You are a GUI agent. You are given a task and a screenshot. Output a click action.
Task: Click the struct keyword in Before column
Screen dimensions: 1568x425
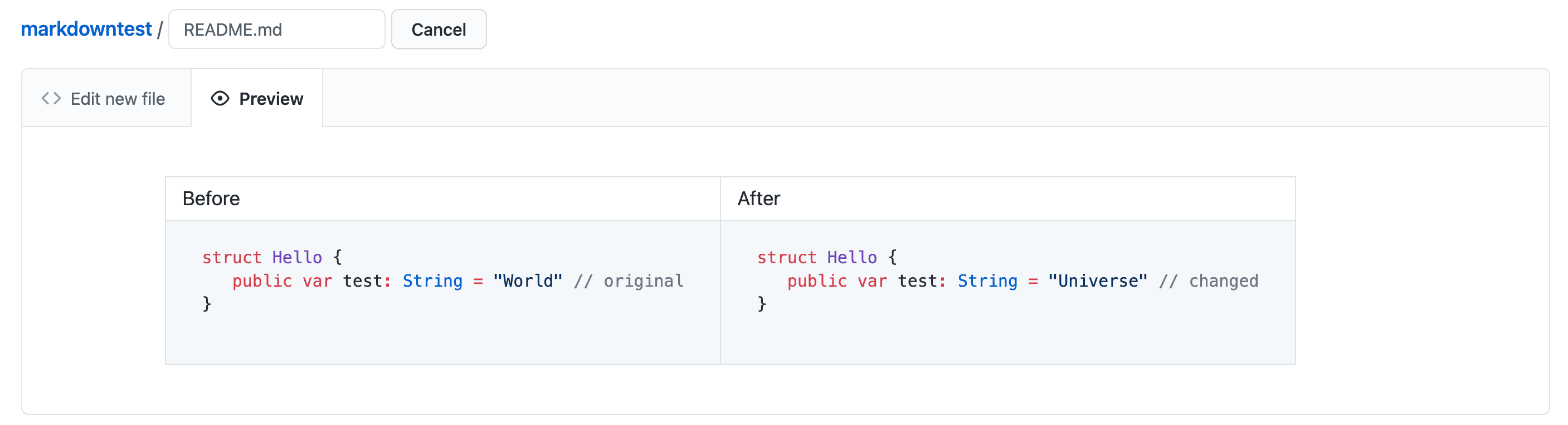[231, 258]
